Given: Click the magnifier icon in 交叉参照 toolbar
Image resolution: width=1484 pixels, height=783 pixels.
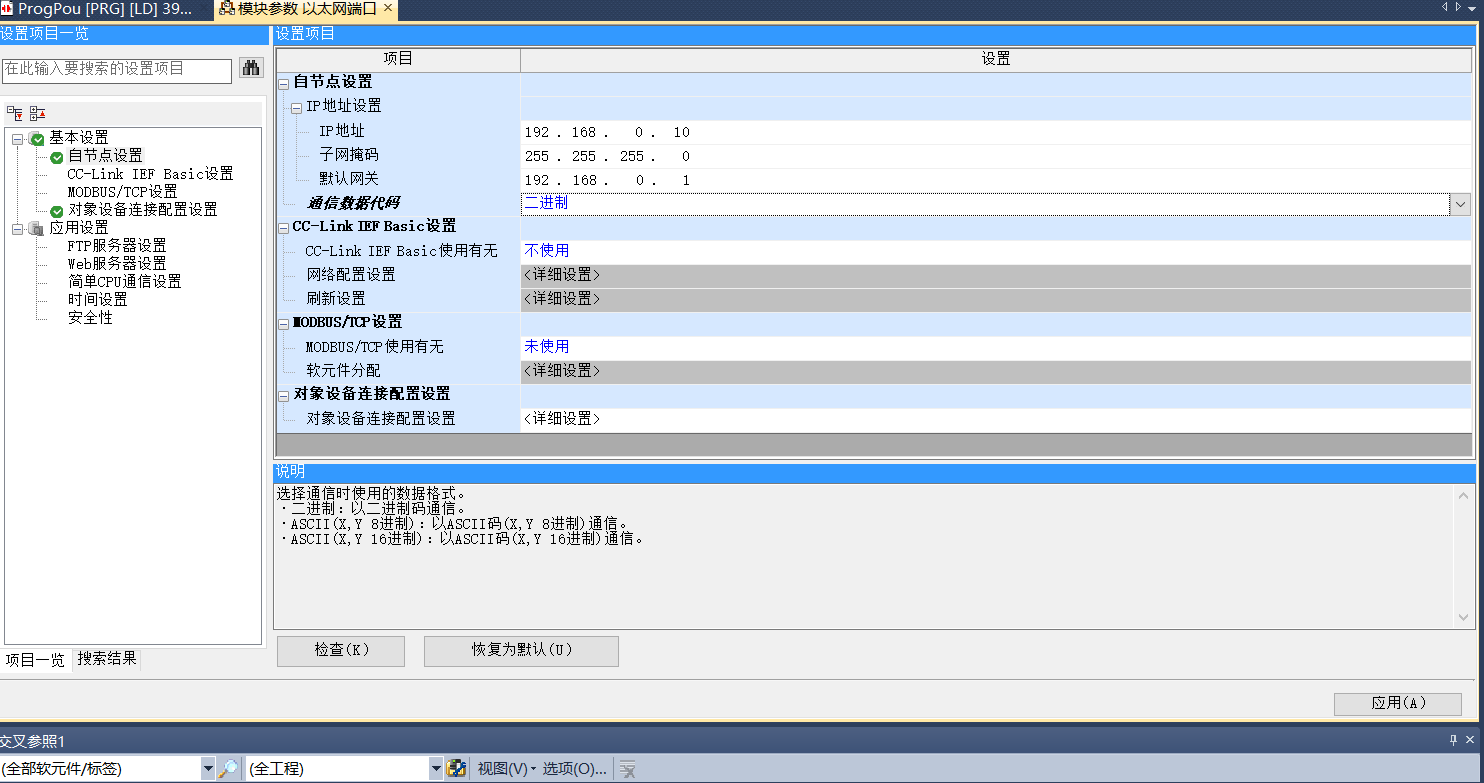Looking at the screenshot, I should (x=229, y=769).
